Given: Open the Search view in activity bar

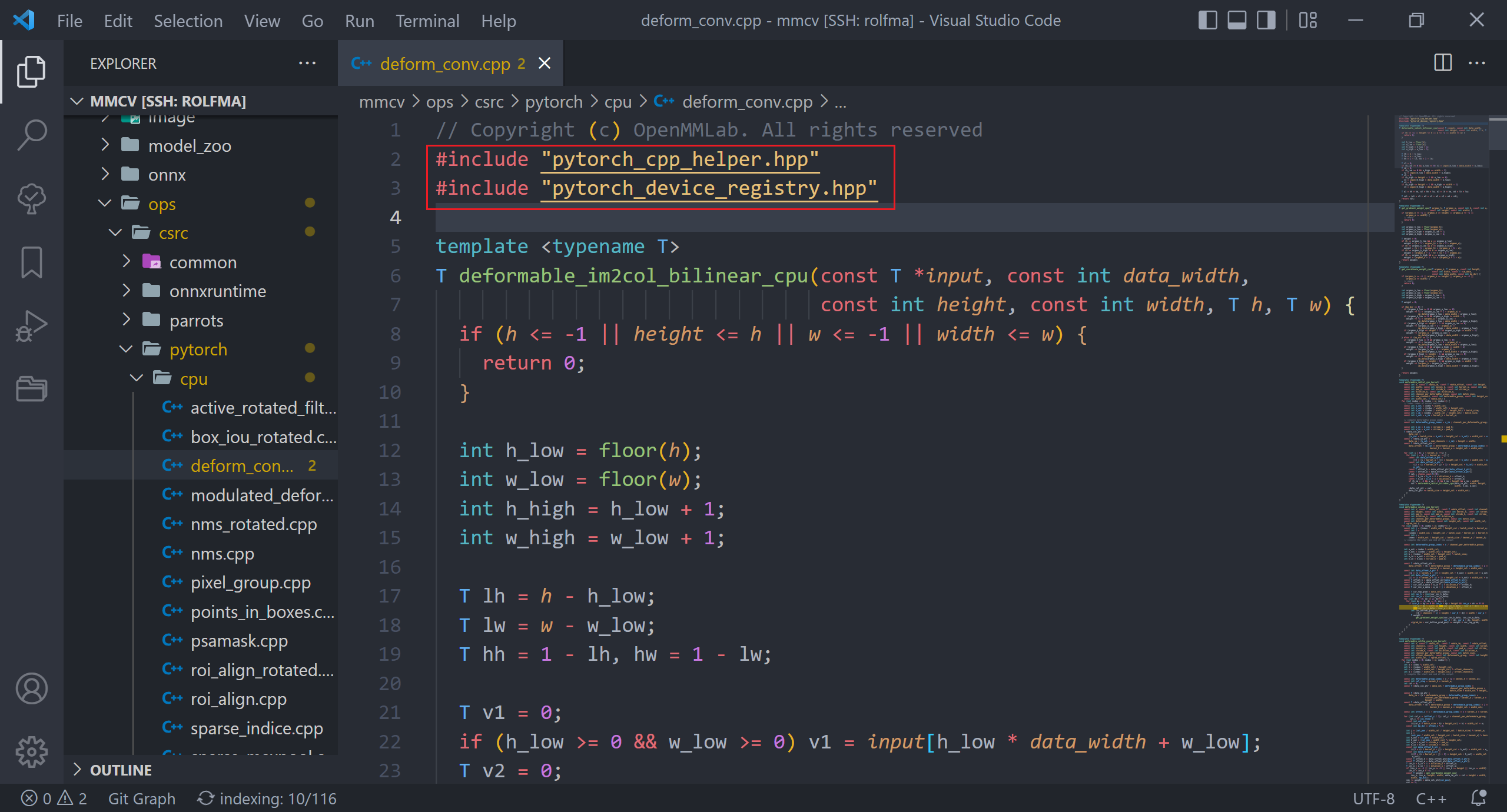Looking at the screenshot, I should 32,135.
